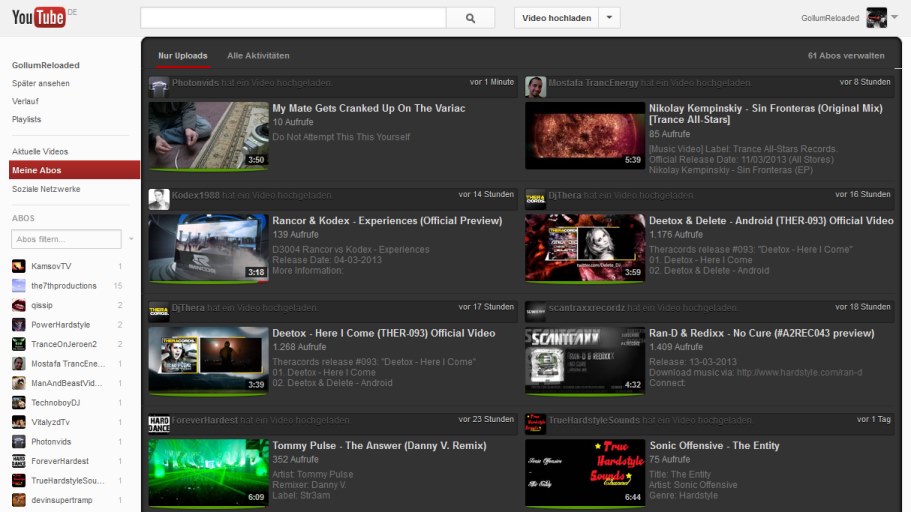Play the 5:39 Sin Fronteras thumbnail

[x=585, y=135]
